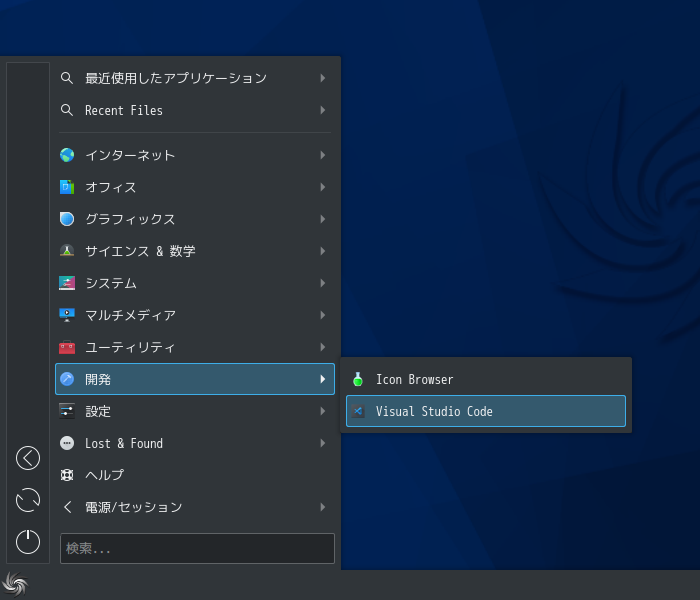Expand the submenu arrow for 電源/セッション

tap(323, 507)
